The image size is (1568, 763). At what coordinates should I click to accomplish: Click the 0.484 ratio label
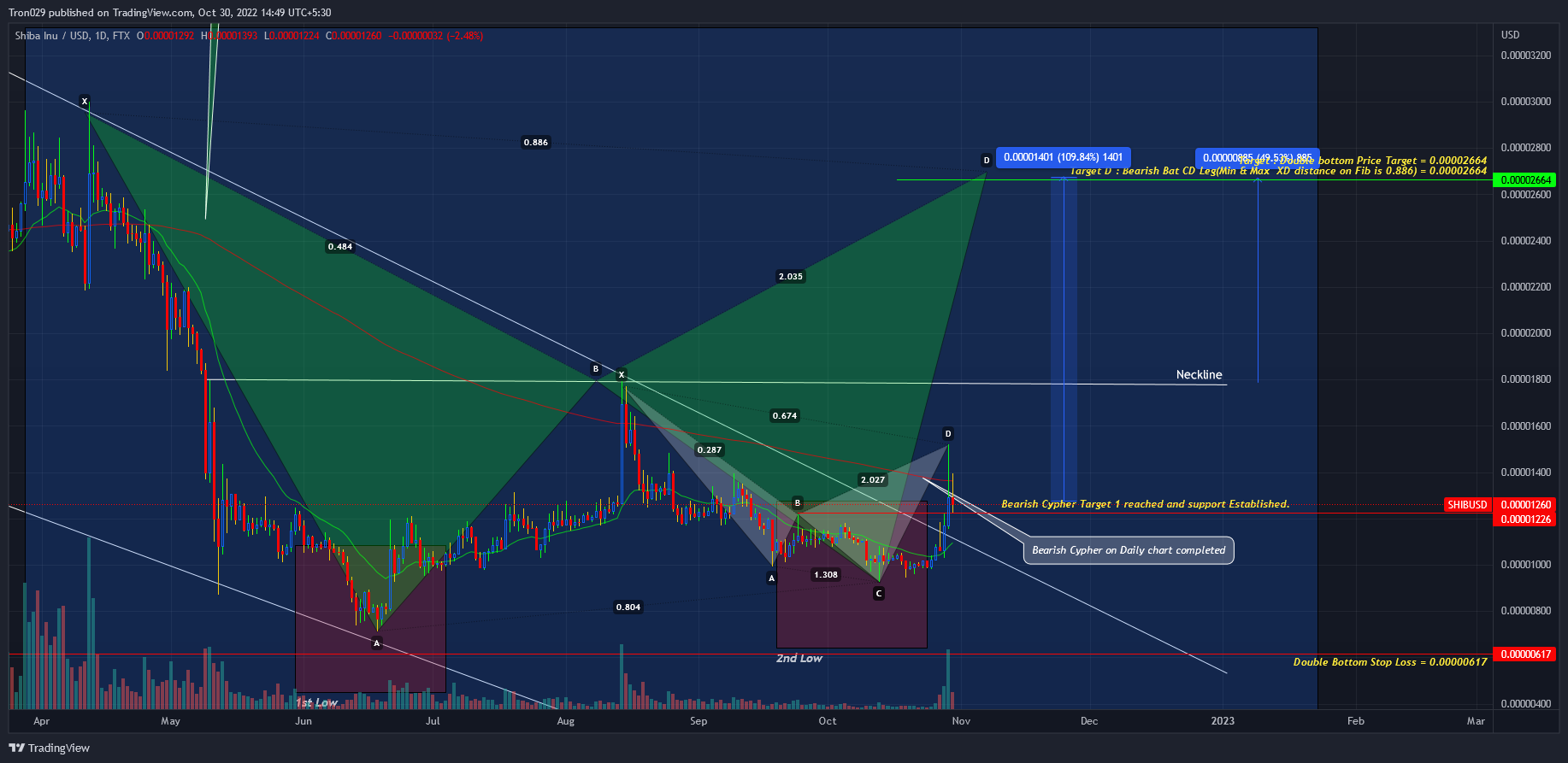pos(340,247)
